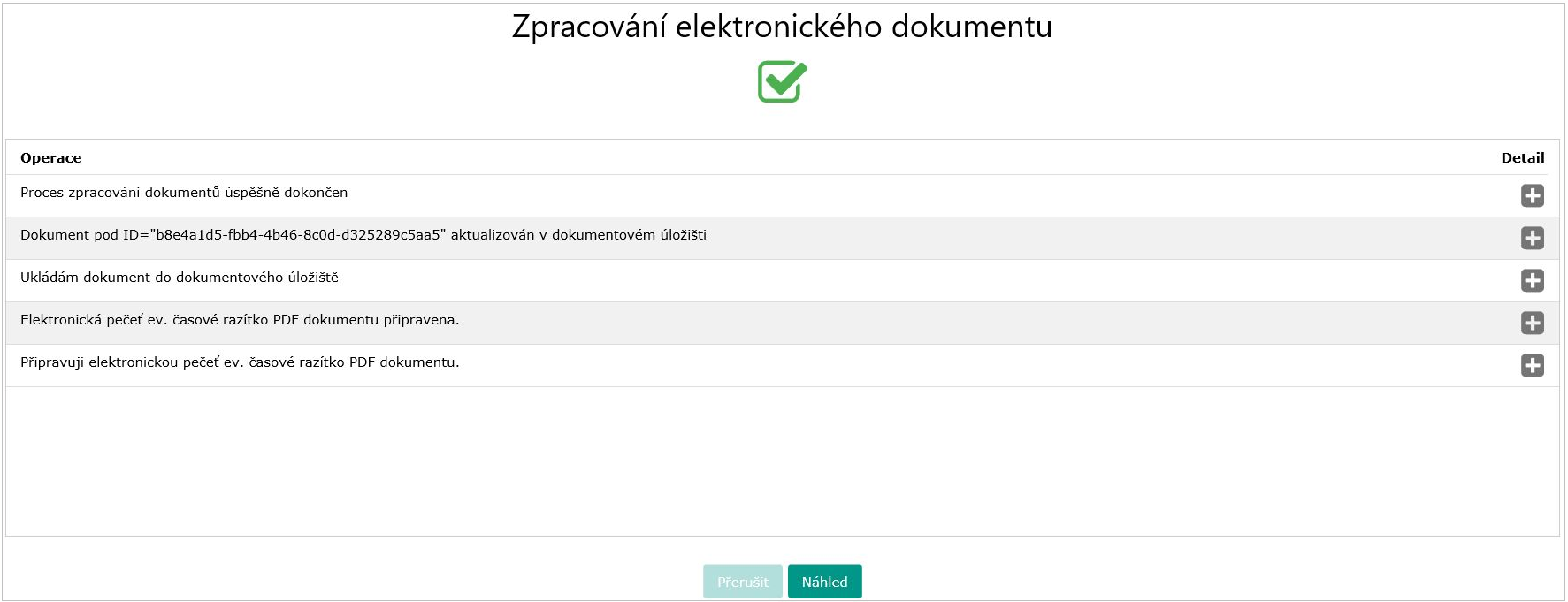Select the 'Detail' column header
This screenshot has height=602, width=1568.
(x=1522, y=158)
